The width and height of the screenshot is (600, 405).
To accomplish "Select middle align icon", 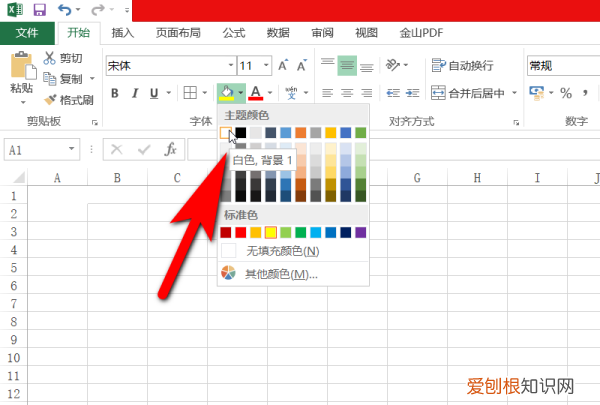I will (347, 65).
